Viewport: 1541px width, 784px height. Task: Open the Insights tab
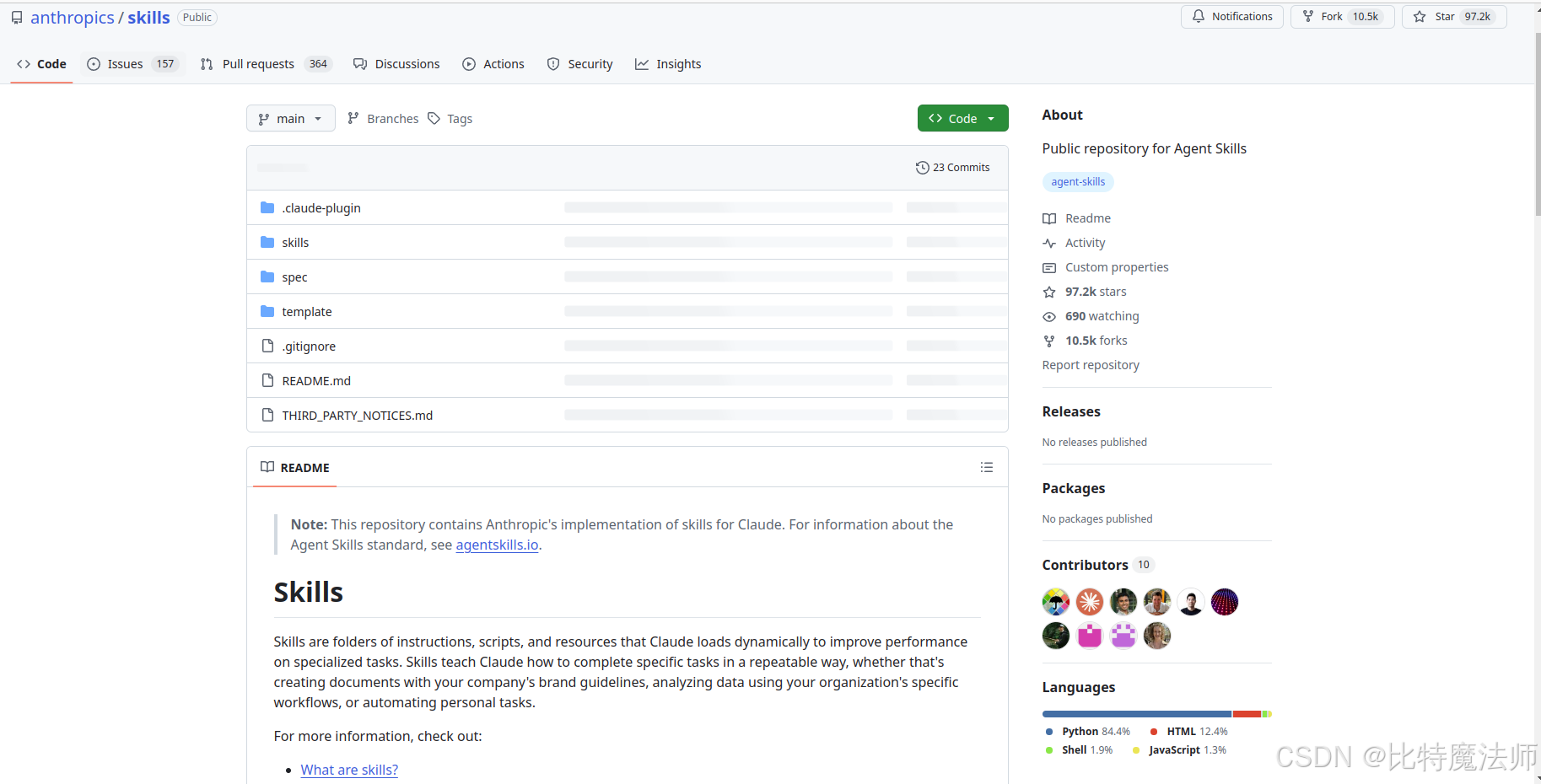pyautogui.click(x=668, y=64)
